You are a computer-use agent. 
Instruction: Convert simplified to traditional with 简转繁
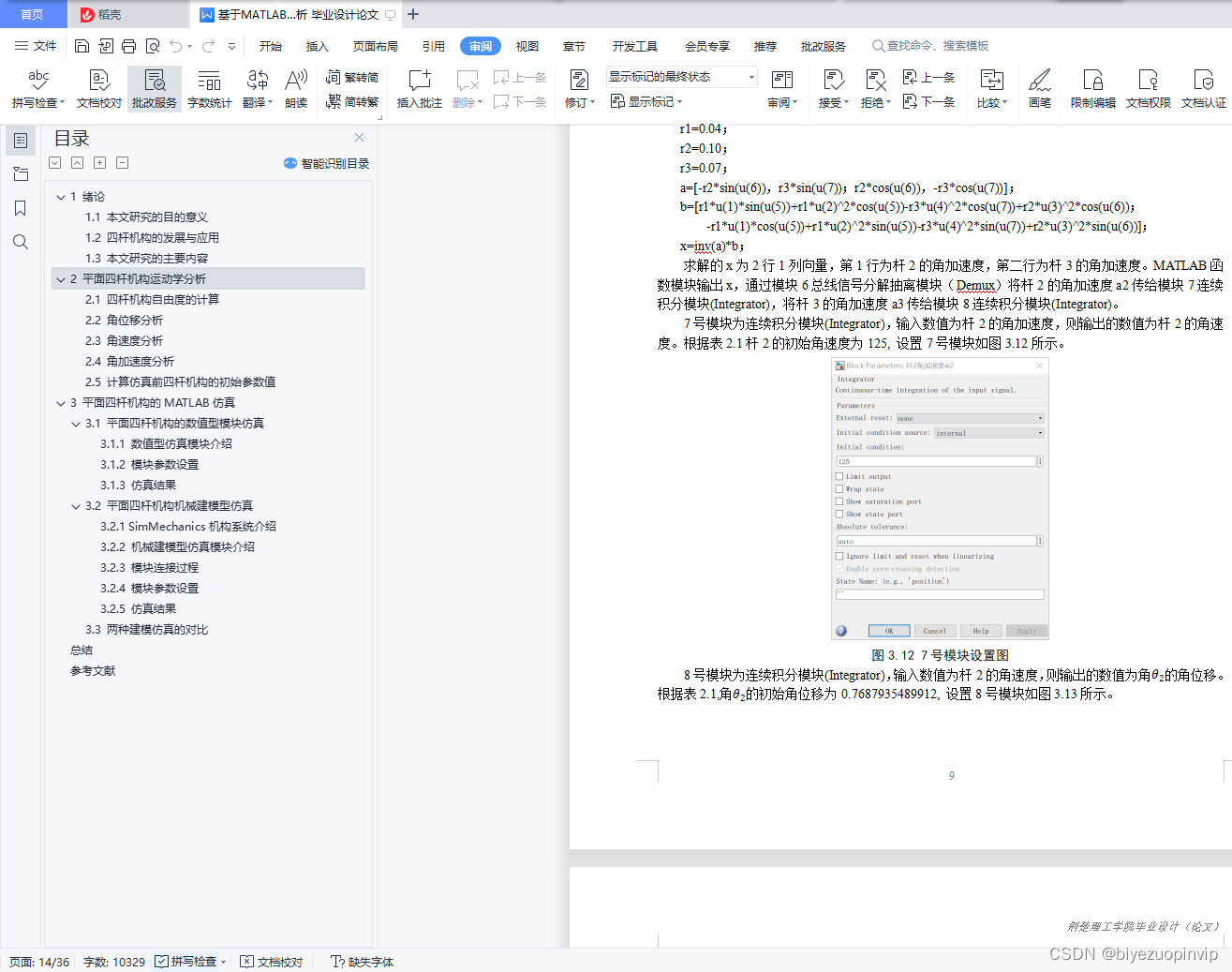(352, 101)
